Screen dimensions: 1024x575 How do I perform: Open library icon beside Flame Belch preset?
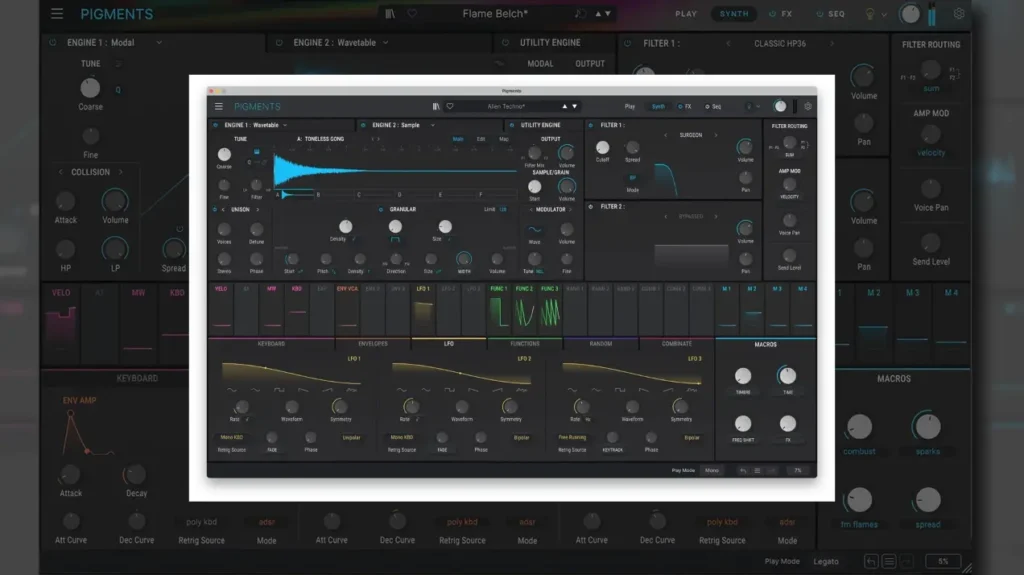coord(390,14)
